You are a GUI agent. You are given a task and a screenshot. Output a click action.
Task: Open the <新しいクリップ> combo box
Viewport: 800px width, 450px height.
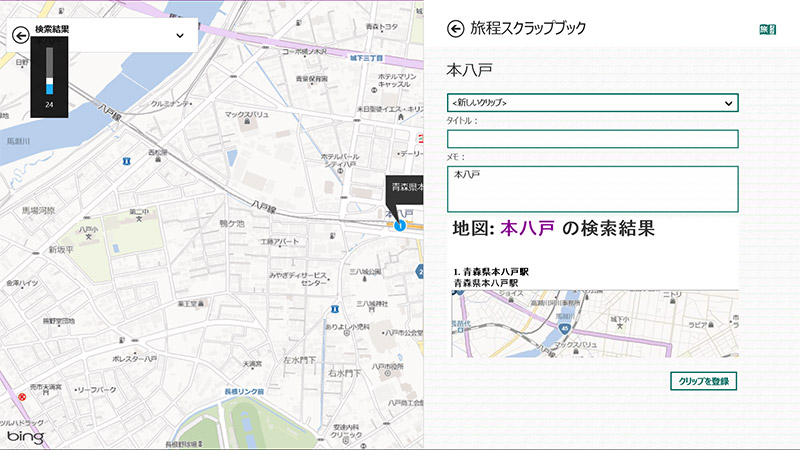coord(592,103)
